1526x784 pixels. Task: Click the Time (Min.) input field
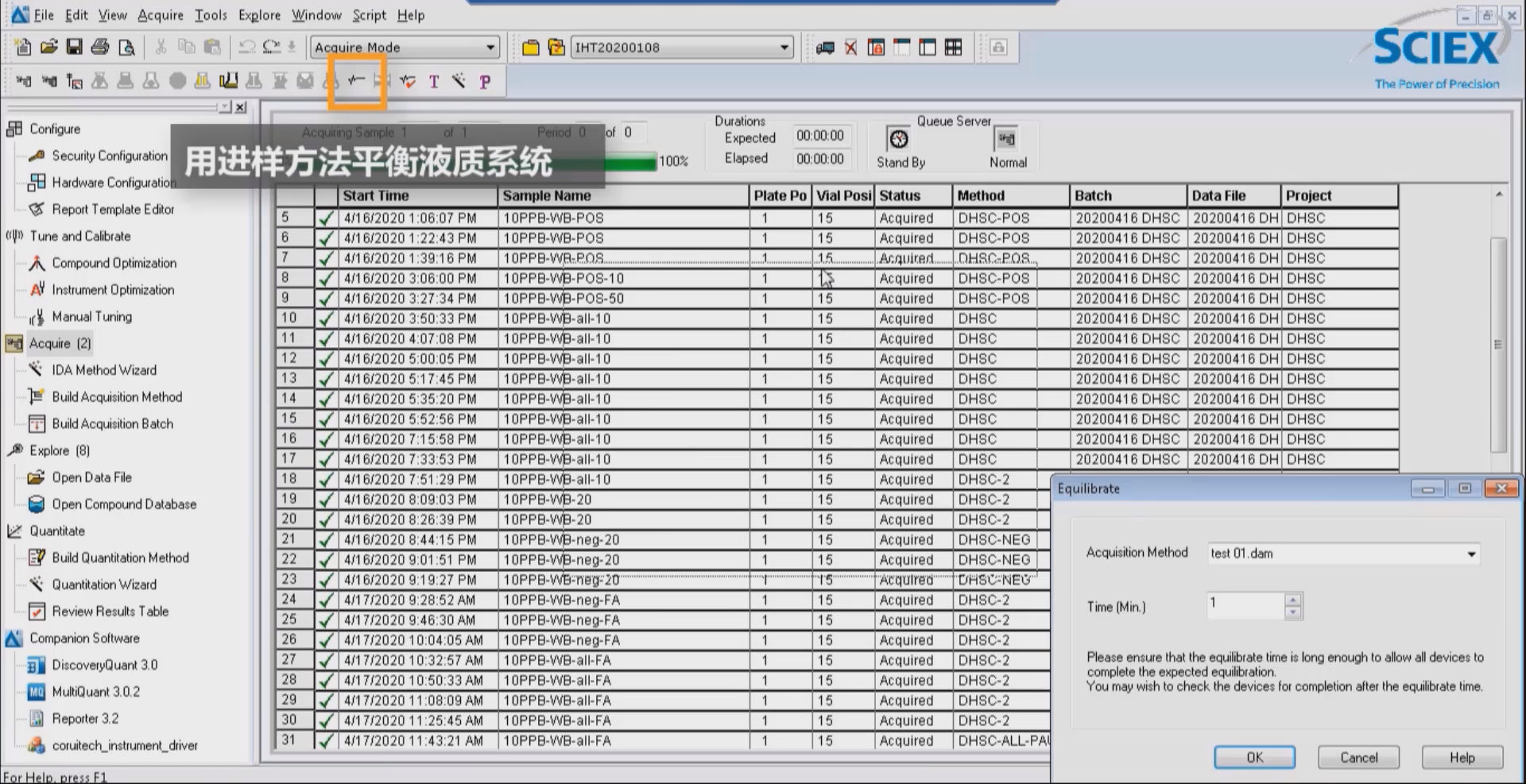click(1245, 606)
